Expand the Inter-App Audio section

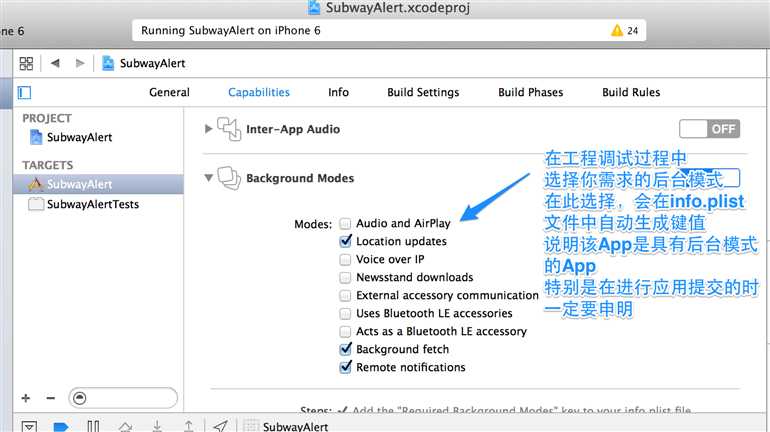click(x=208, y=129)
